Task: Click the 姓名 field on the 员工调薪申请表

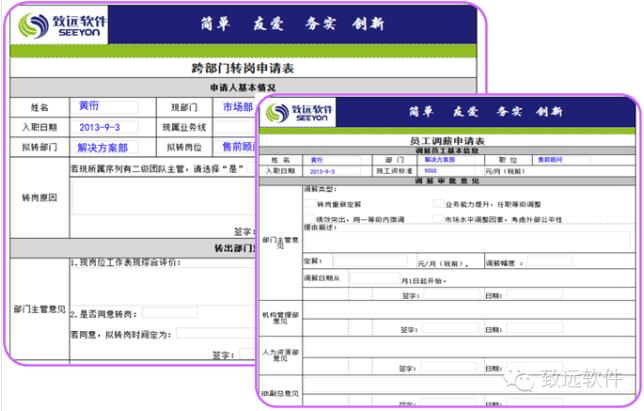Action: pyautogui.click(x=332, y=160)
